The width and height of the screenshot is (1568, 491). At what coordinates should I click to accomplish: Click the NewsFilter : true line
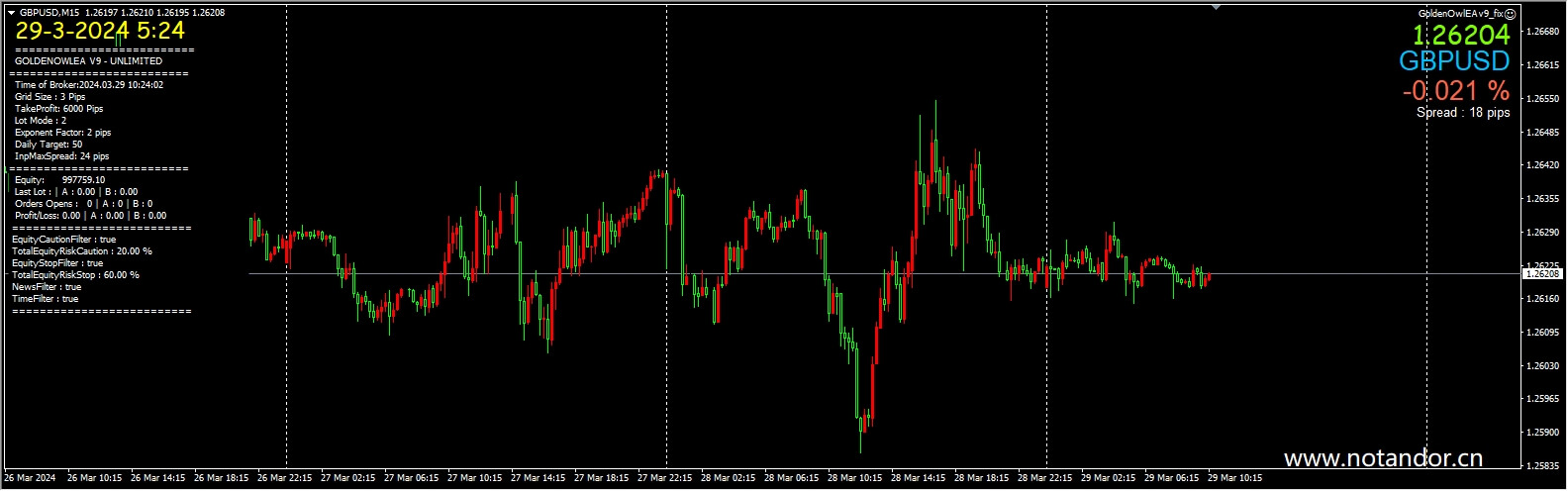coord(47,287)
